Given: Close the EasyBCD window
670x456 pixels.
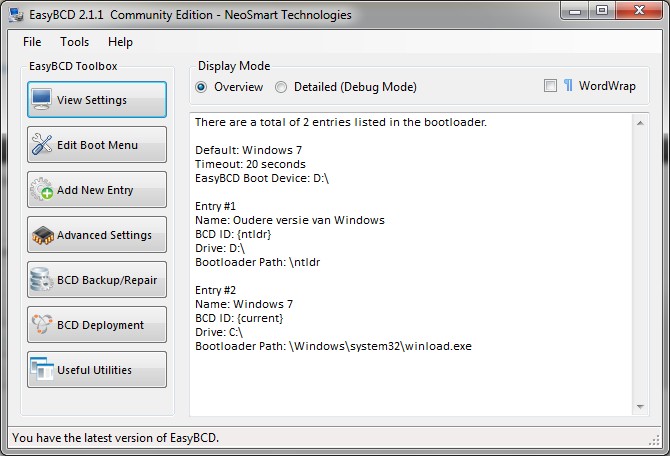Looking at the screenshot, I should pyautogui.click(x=639, y=10).
